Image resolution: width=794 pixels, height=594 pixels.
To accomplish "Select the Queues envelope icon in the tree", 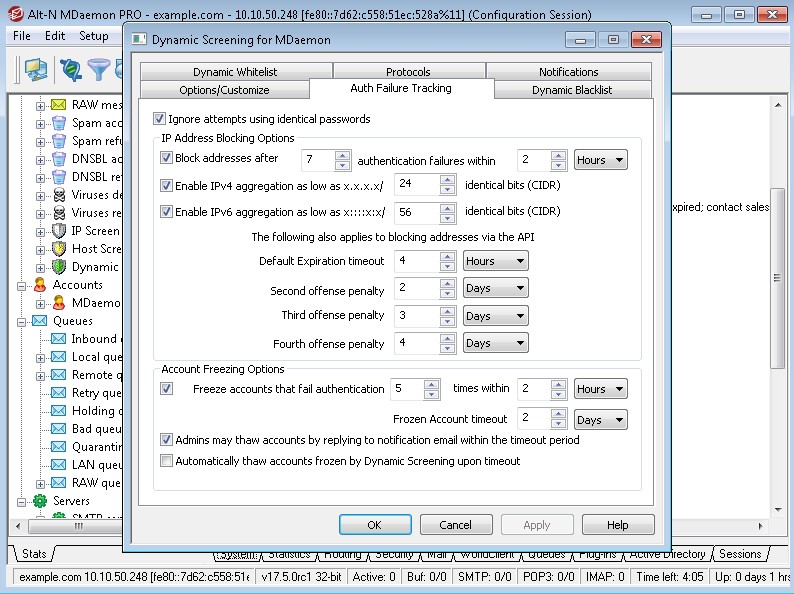I will coord(41,321).
